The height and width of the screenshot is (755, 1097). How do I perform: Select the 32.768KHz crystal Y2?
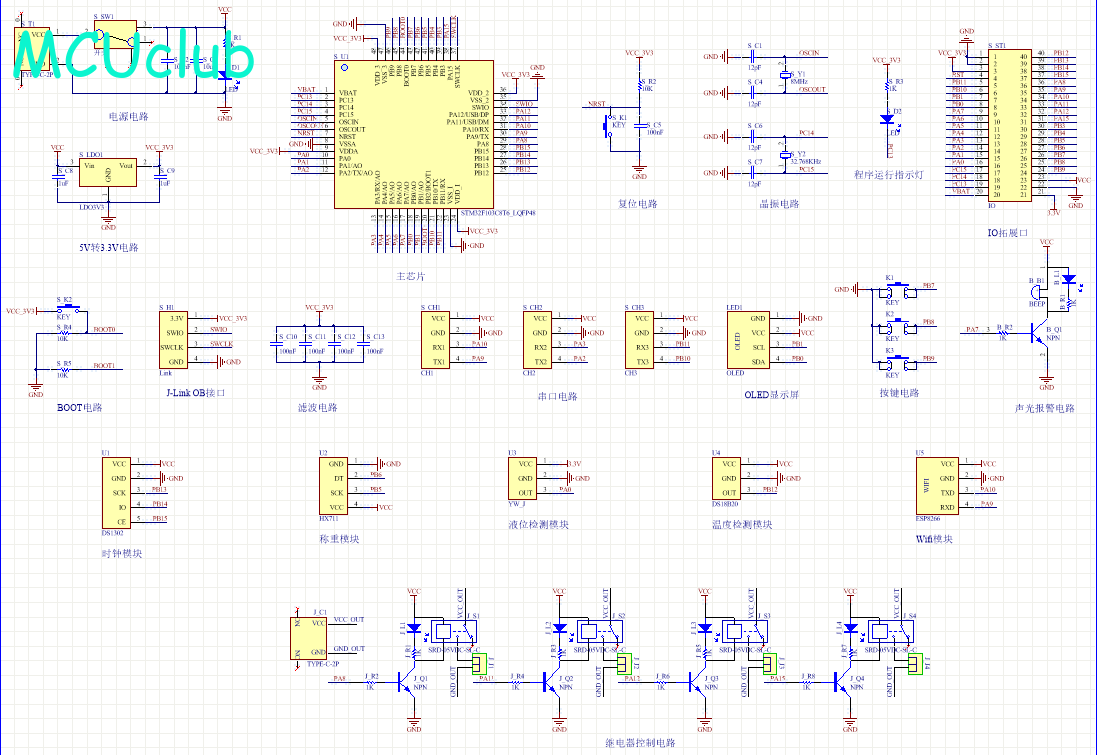[785, 155]
